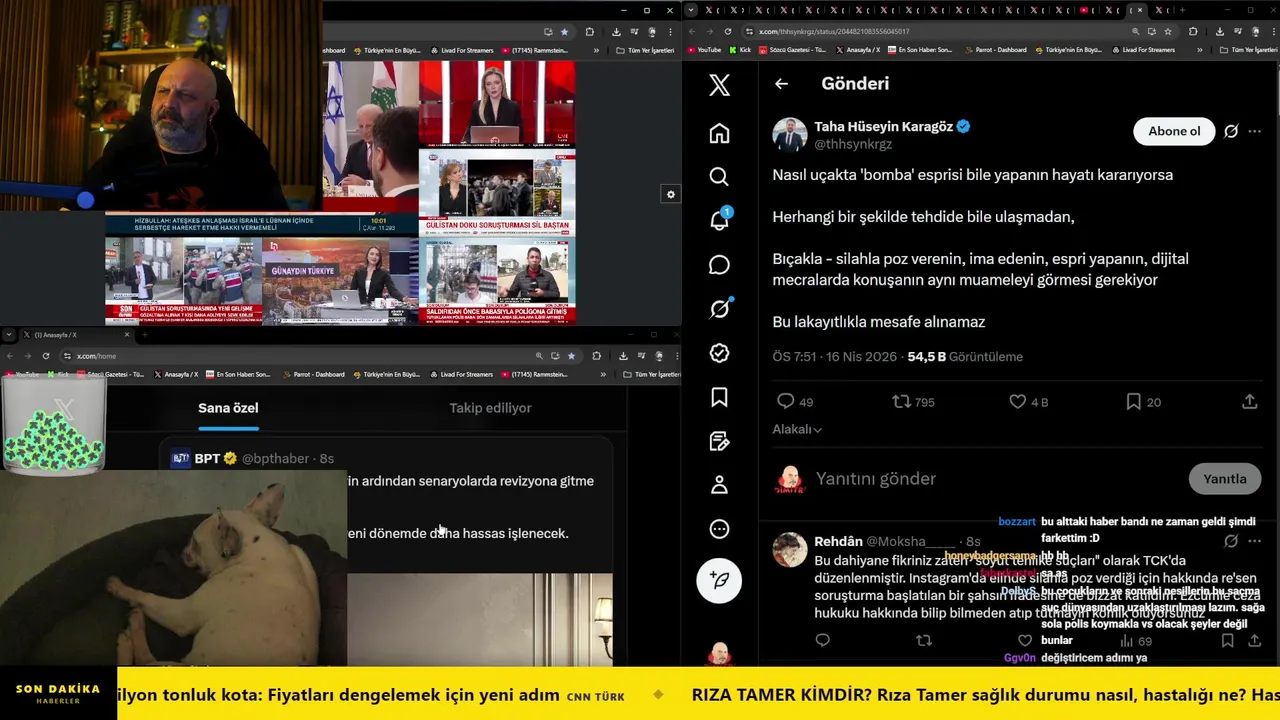
Task: Open @thhsynkrgz handle link
Action: pos(853,144)
